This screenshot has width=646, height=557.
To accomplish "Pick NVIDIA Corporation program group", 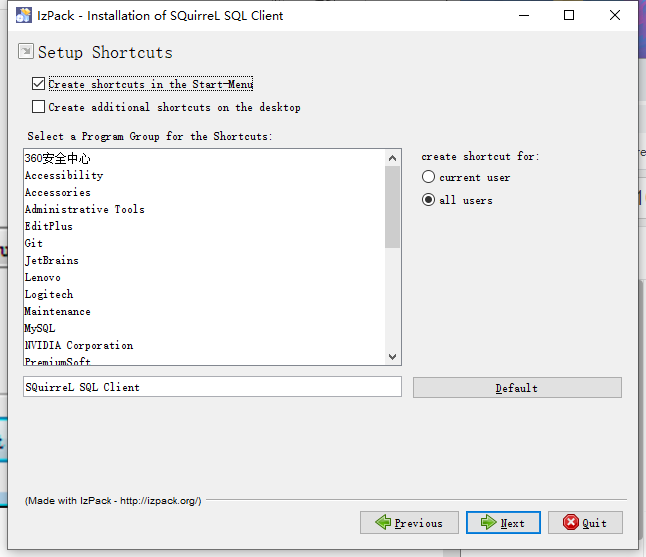I will pos(204,345).
